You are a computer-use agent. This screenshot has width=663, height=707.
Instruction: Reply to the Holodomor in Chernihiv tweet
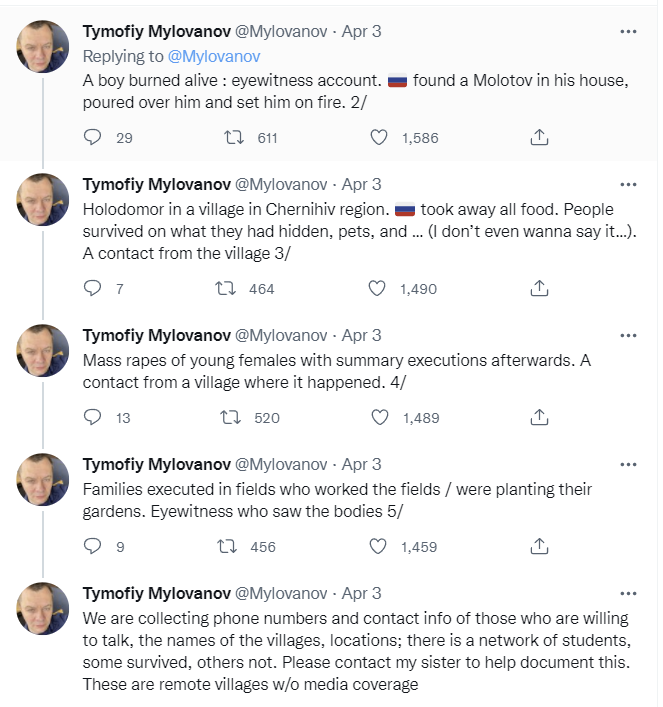(x=92, y=289)
